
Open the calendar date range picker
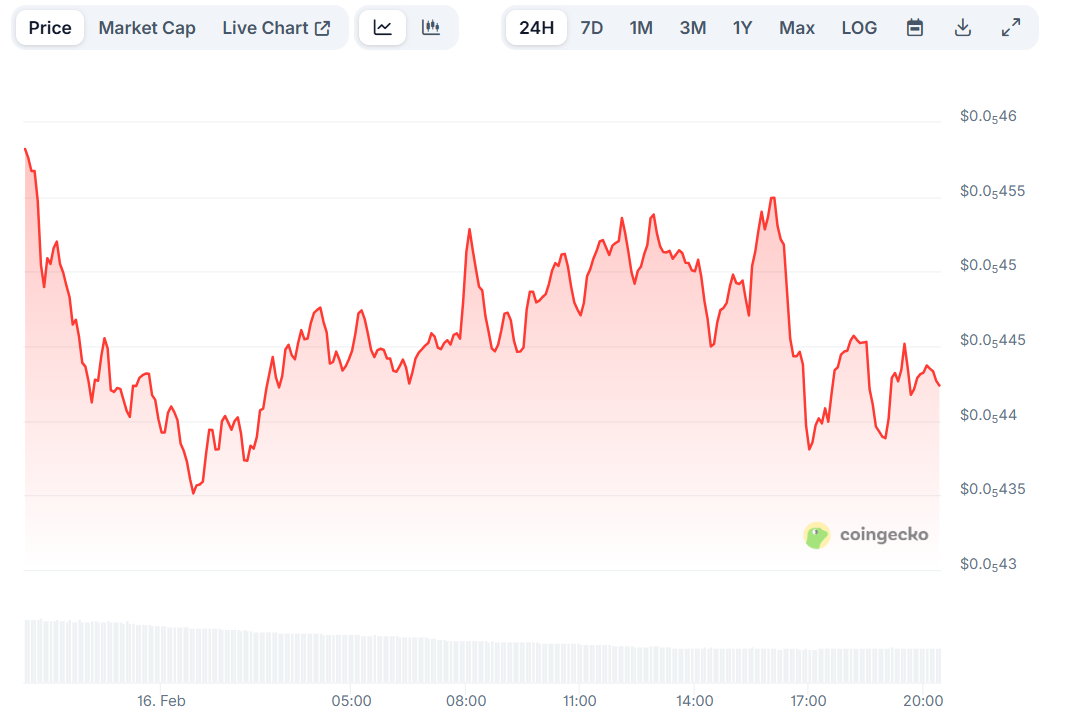[x=914, y=28]
